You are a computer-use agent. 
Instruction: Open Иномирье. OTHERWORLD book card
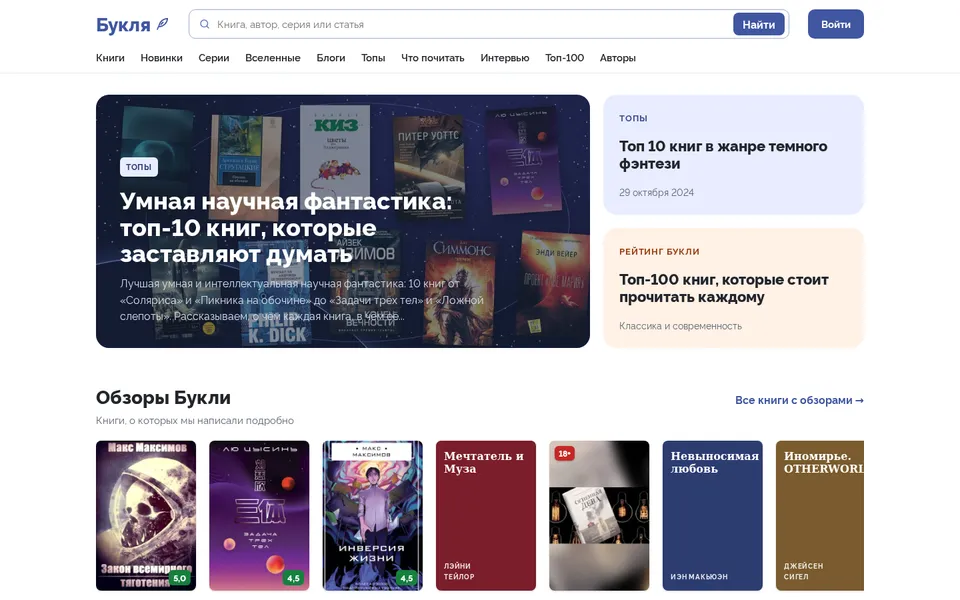820,516
